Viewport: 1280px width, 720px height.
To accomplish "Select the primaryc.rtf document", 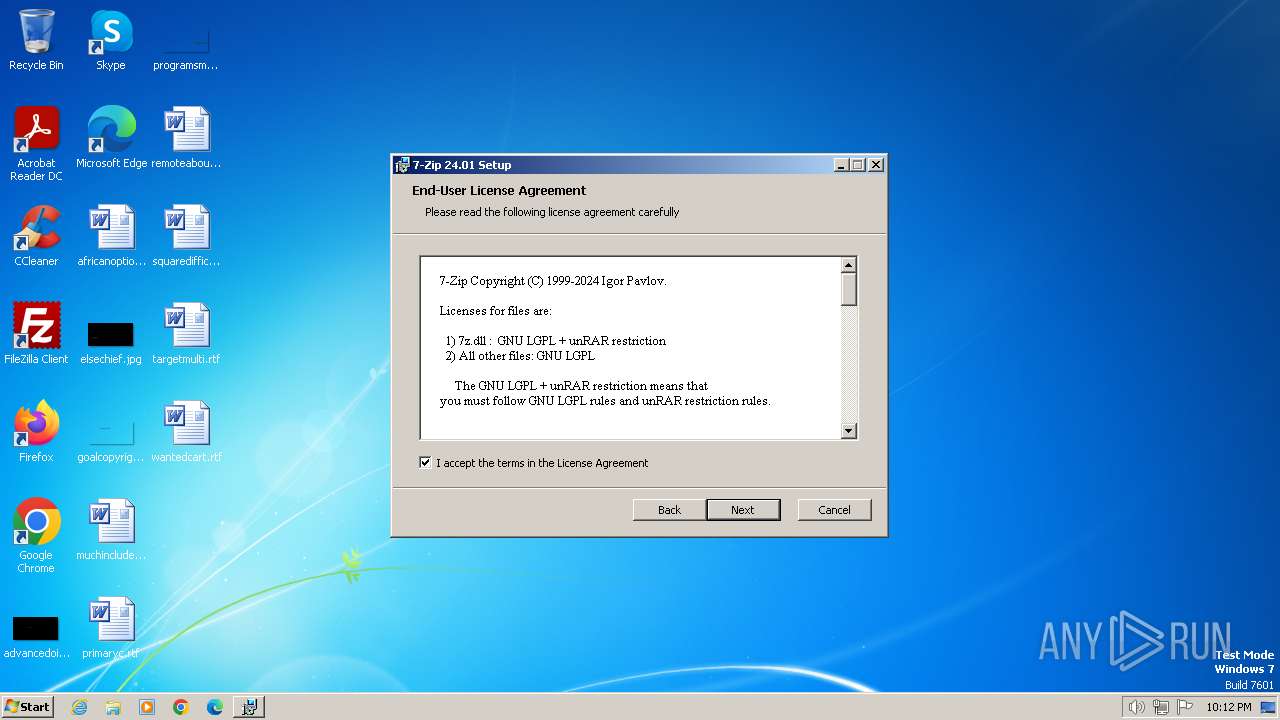I will tap(111, 628).
